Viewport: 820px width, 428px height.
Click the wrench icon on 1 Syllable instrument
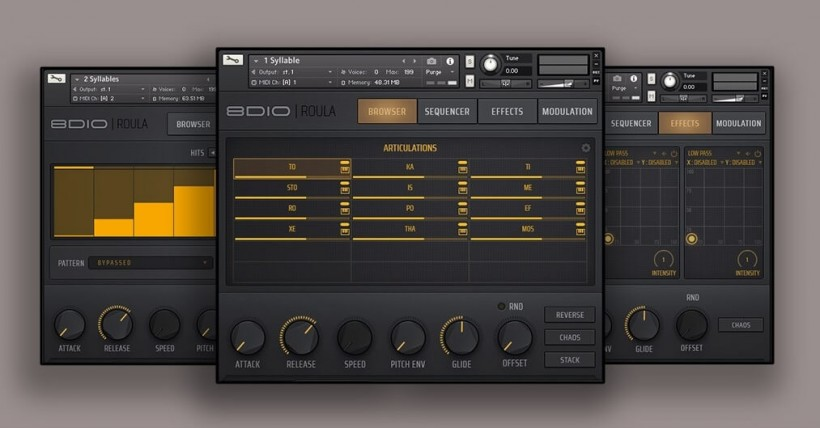click(232, 60)
